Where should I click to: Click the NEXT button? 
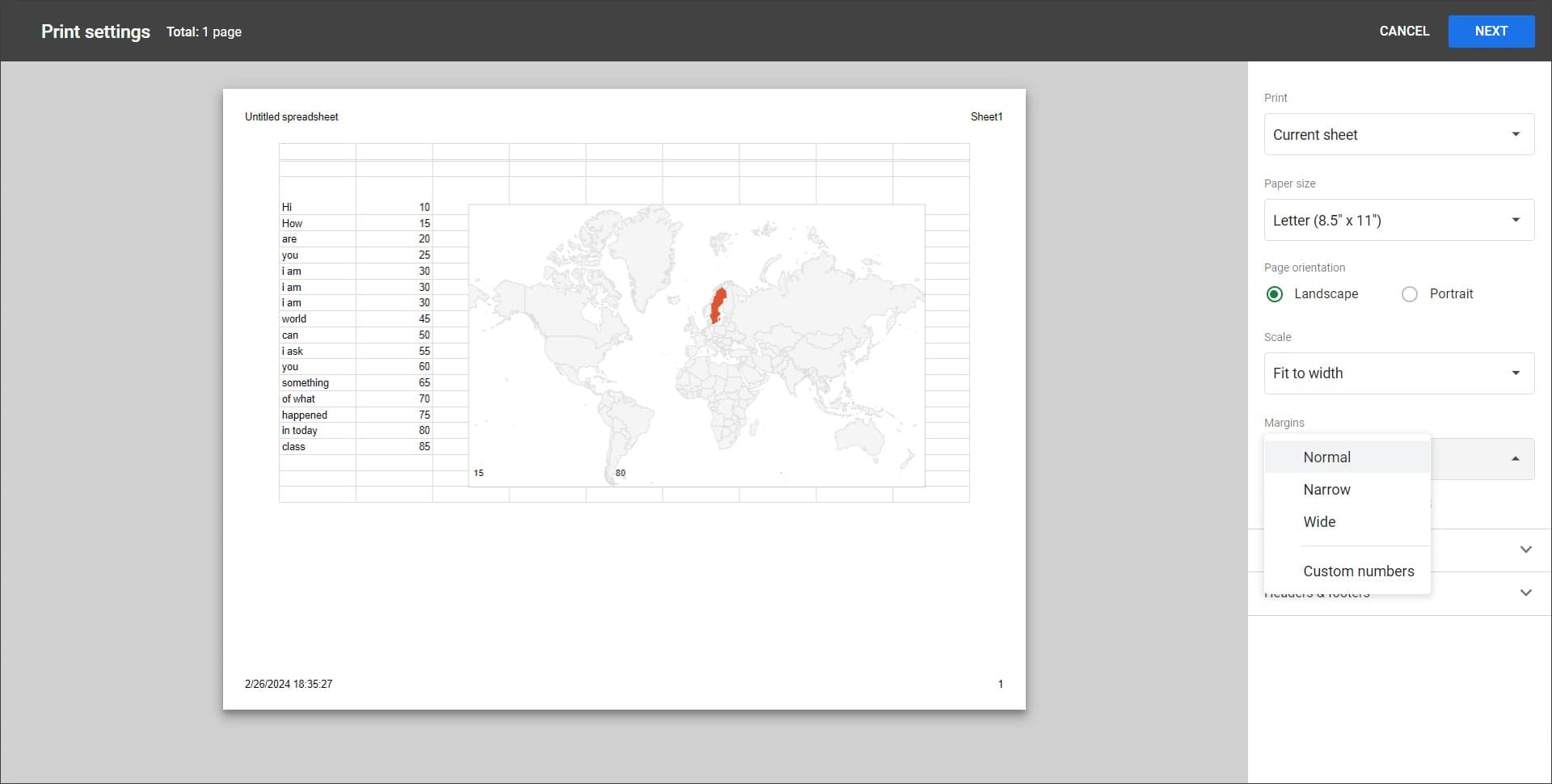[x=1491, y=31]
